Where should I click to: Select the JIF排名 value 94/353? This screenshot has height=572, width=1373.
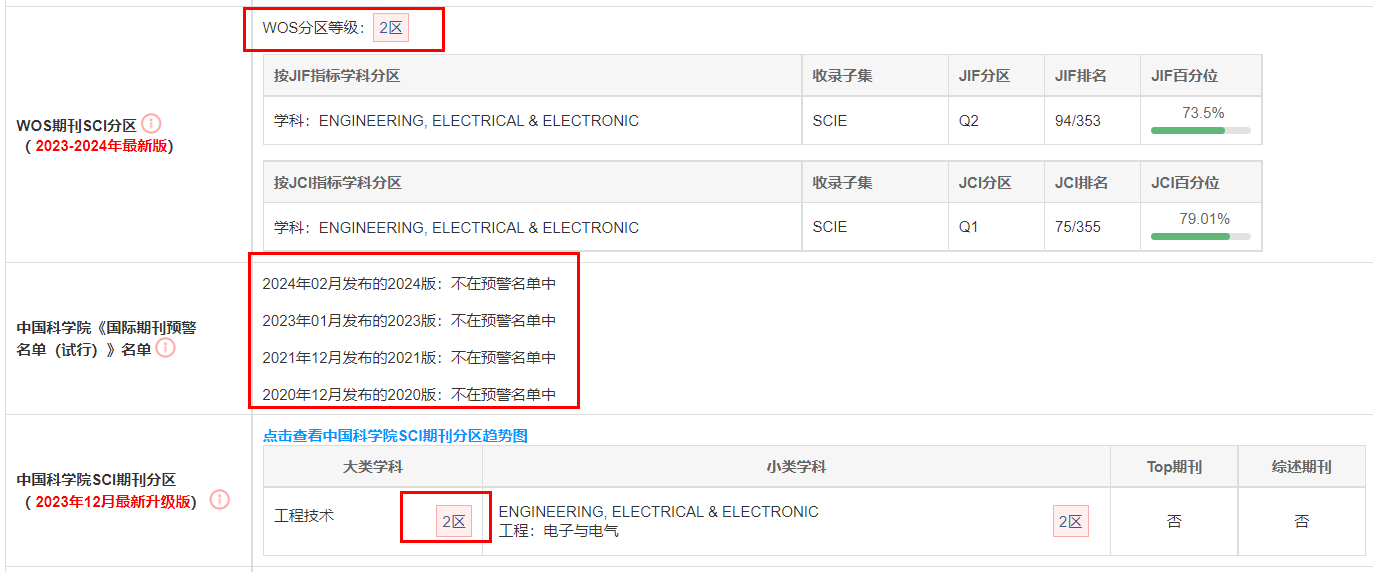point(1077,121)
